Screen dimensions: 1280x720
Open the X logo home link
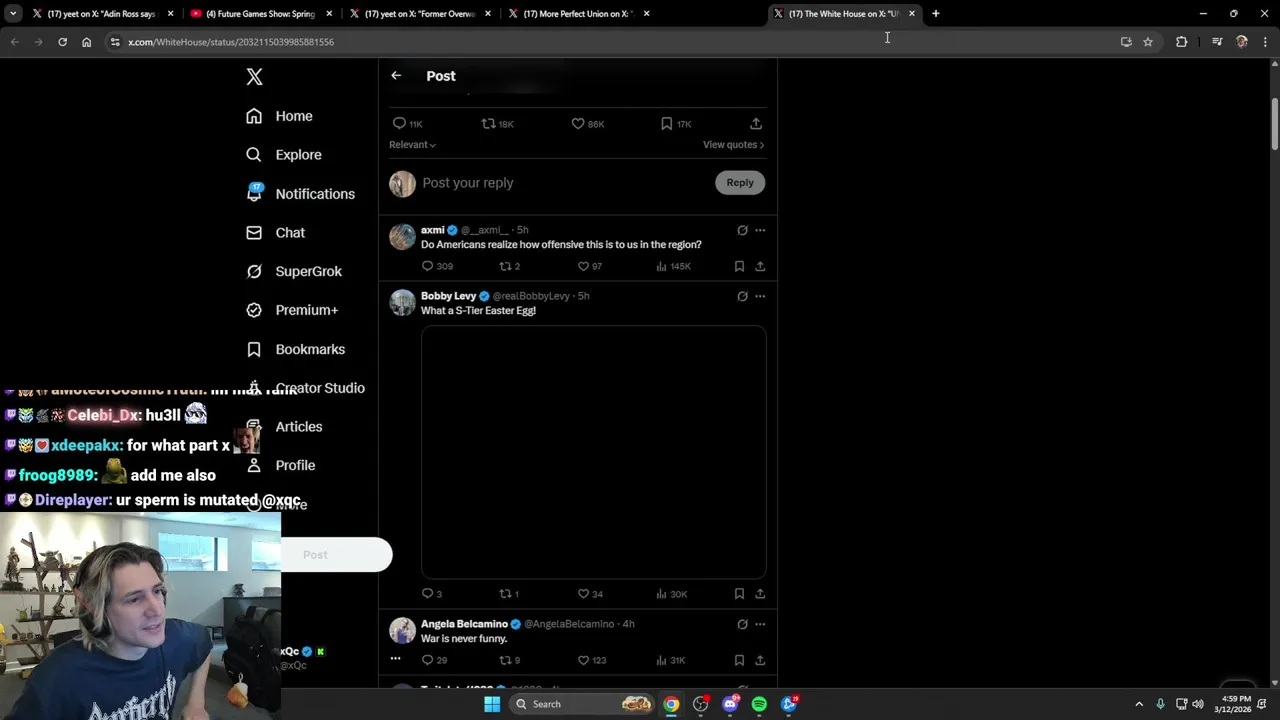click(x=254, y=77)
